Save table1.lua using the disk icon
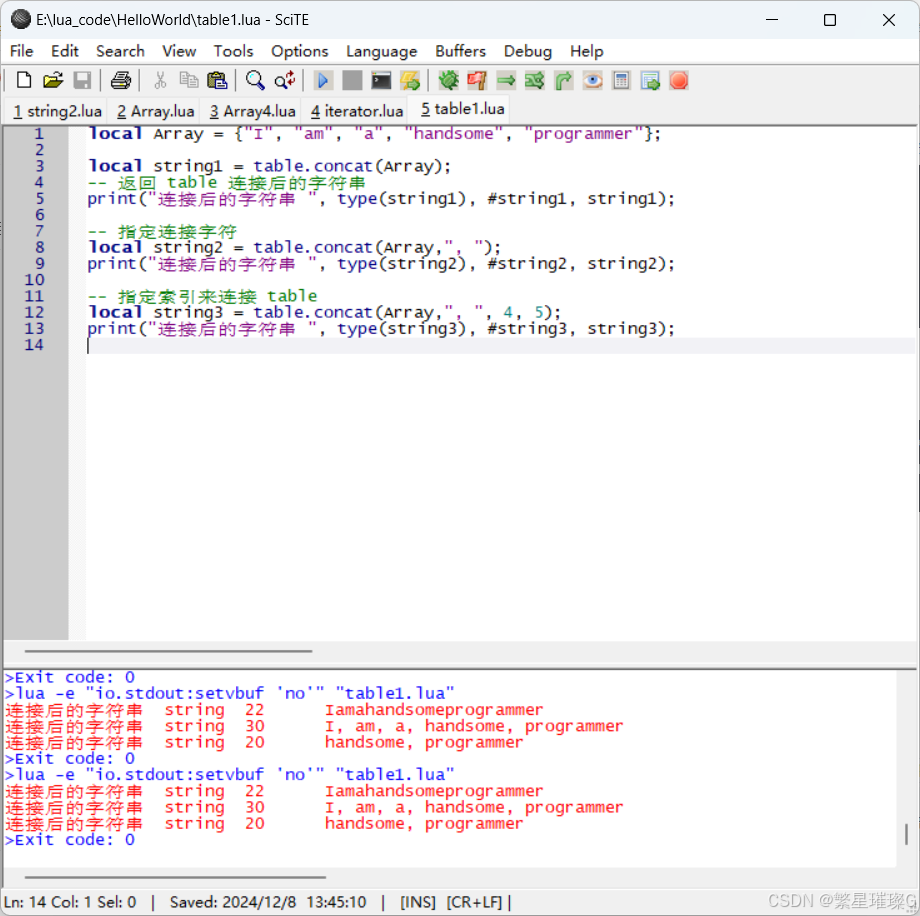This screenshot has height=916, width=920. tap(83, 80)
